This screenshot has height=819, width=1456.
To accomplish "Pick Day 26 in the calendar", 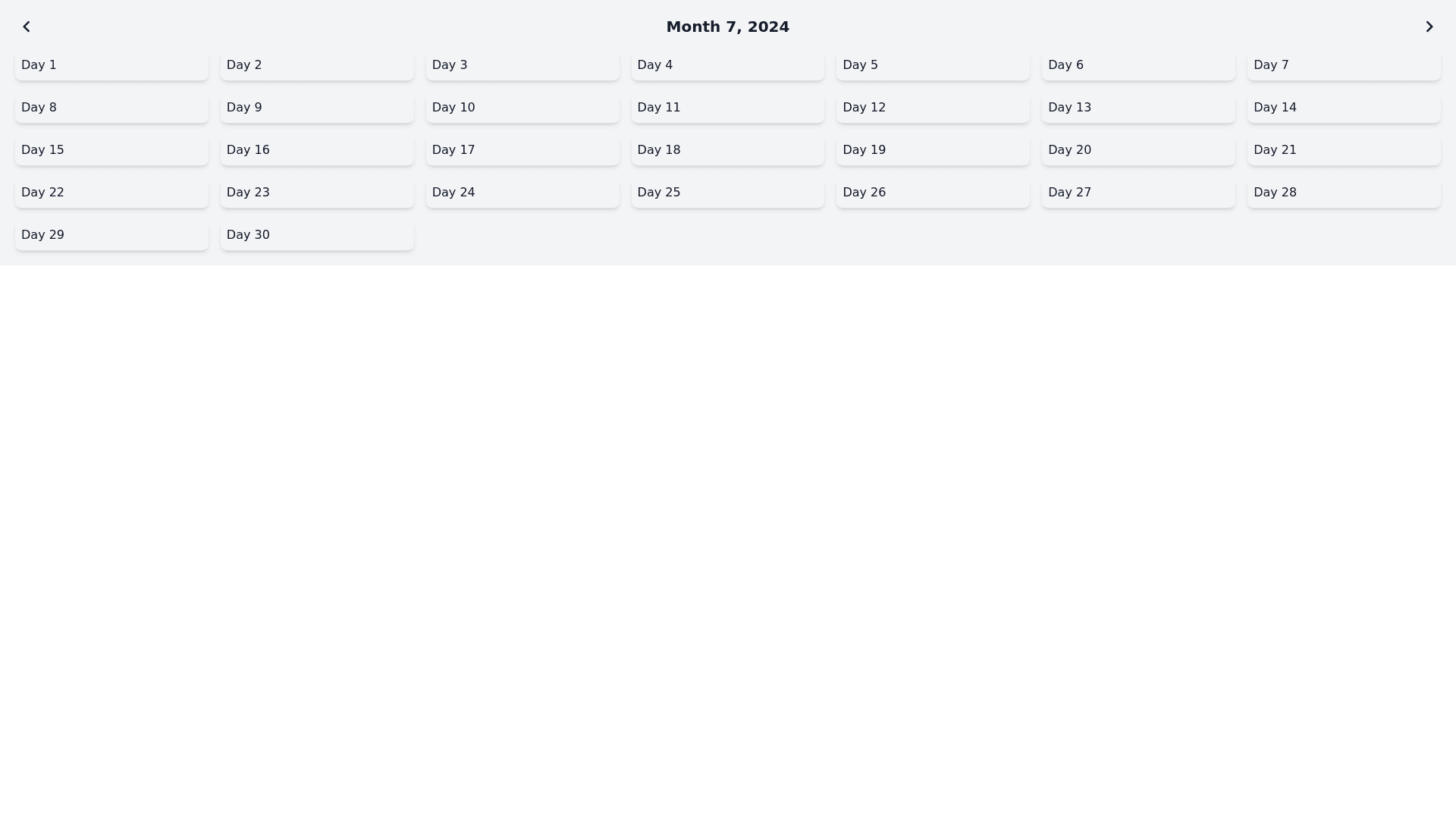I will [933, 193].
